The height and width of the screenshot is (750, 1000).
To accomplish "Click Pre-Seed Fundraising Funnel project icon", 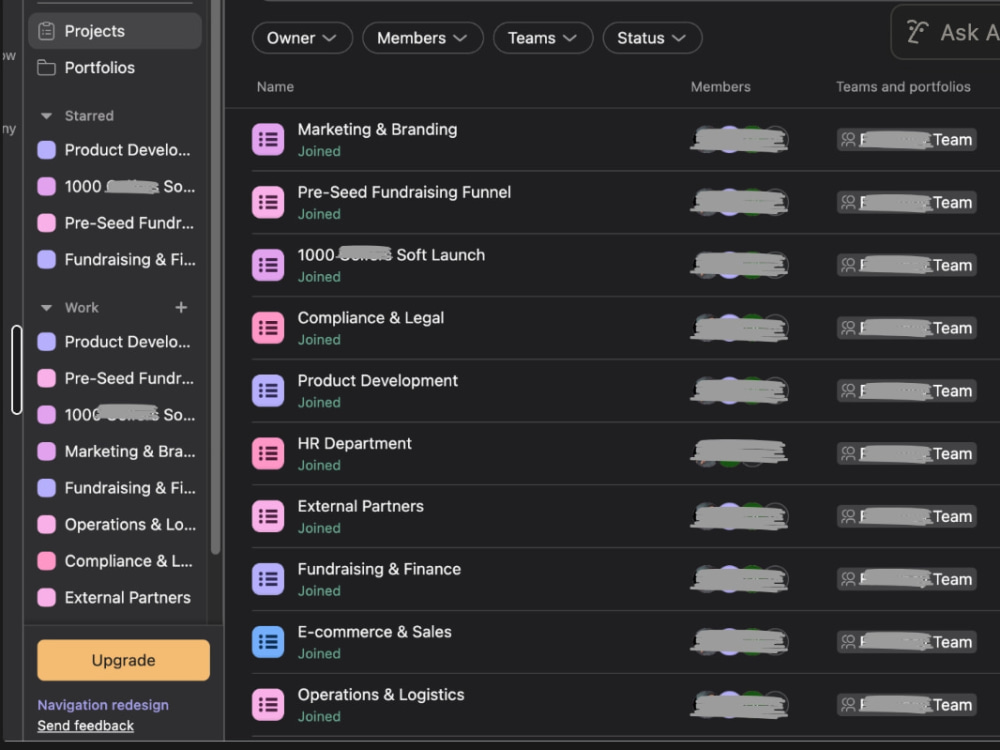I will (268, 202).
